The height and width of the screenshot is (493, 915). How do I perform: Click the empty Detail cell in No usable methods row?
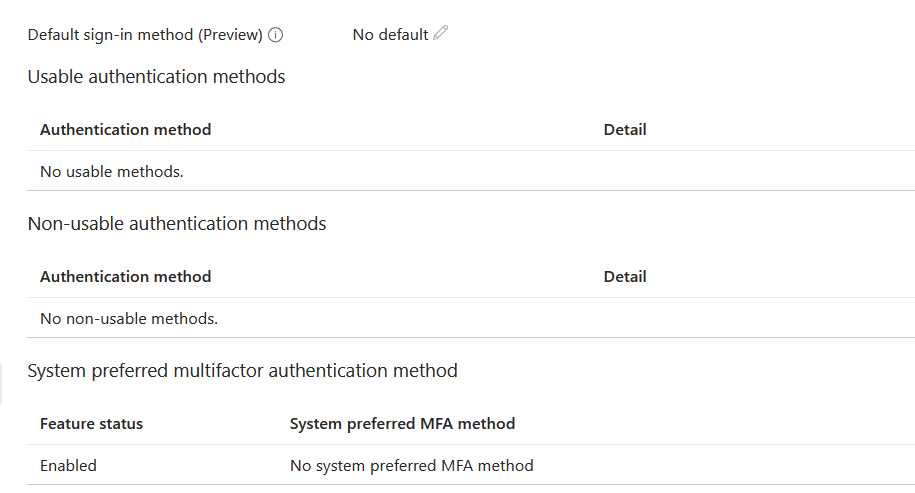click(753, 171)
